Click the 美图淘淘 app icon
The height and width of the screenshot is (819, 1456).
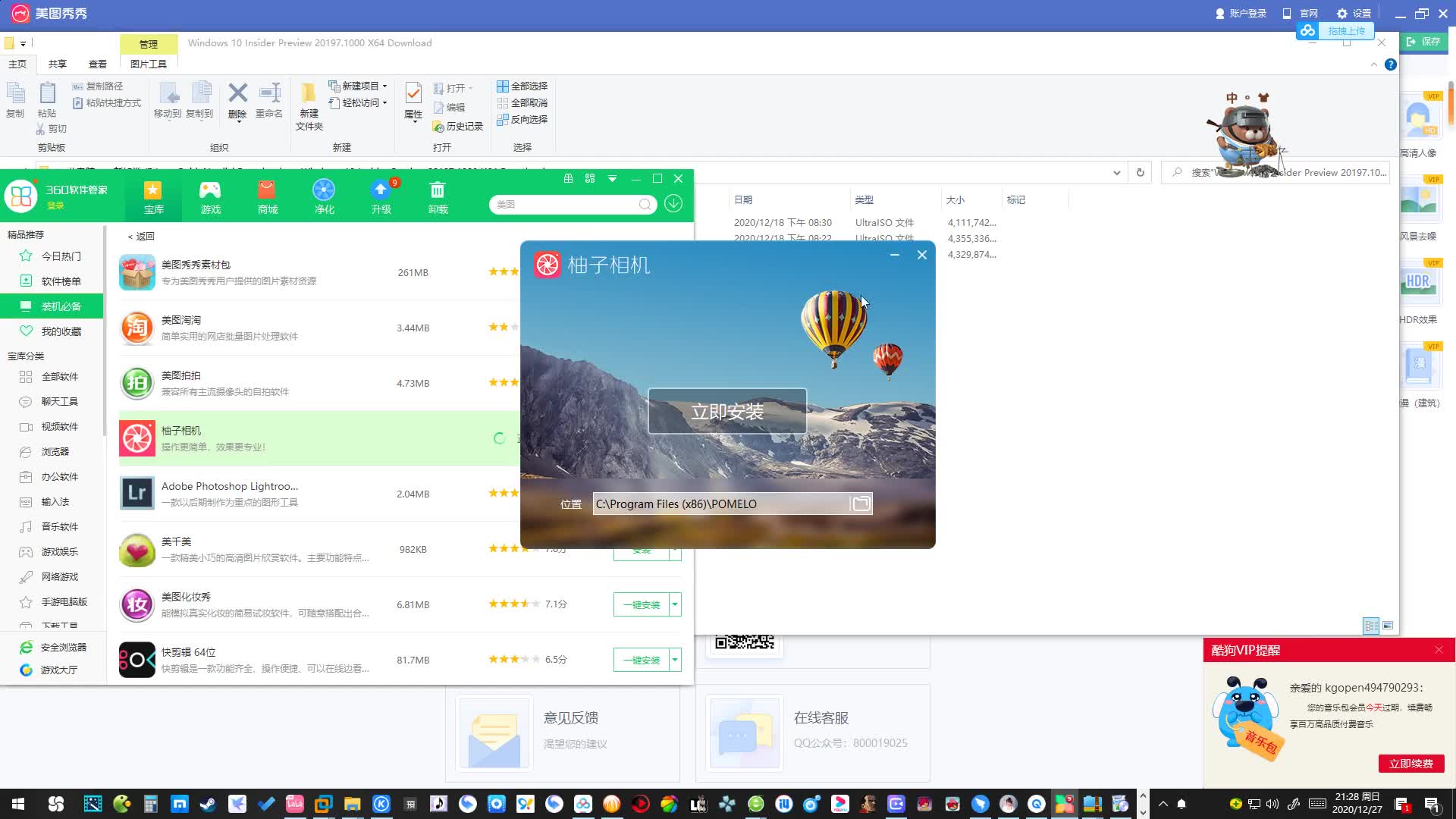coord(137,328)
